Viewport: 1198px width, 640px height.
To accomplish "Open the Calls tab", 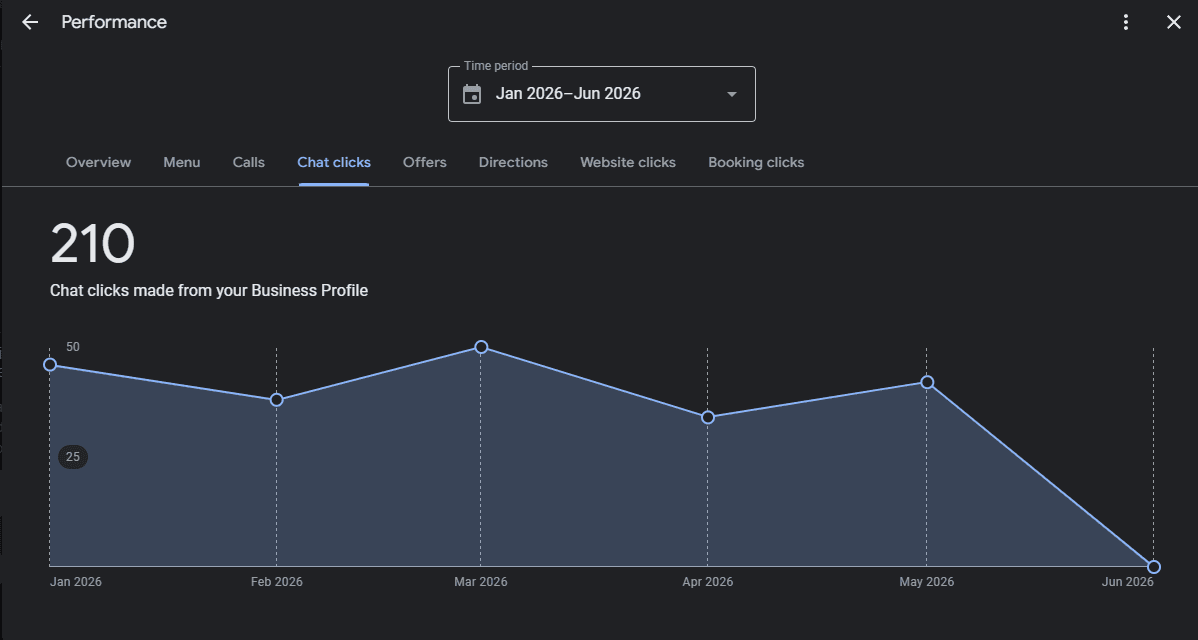I will 248,162.
